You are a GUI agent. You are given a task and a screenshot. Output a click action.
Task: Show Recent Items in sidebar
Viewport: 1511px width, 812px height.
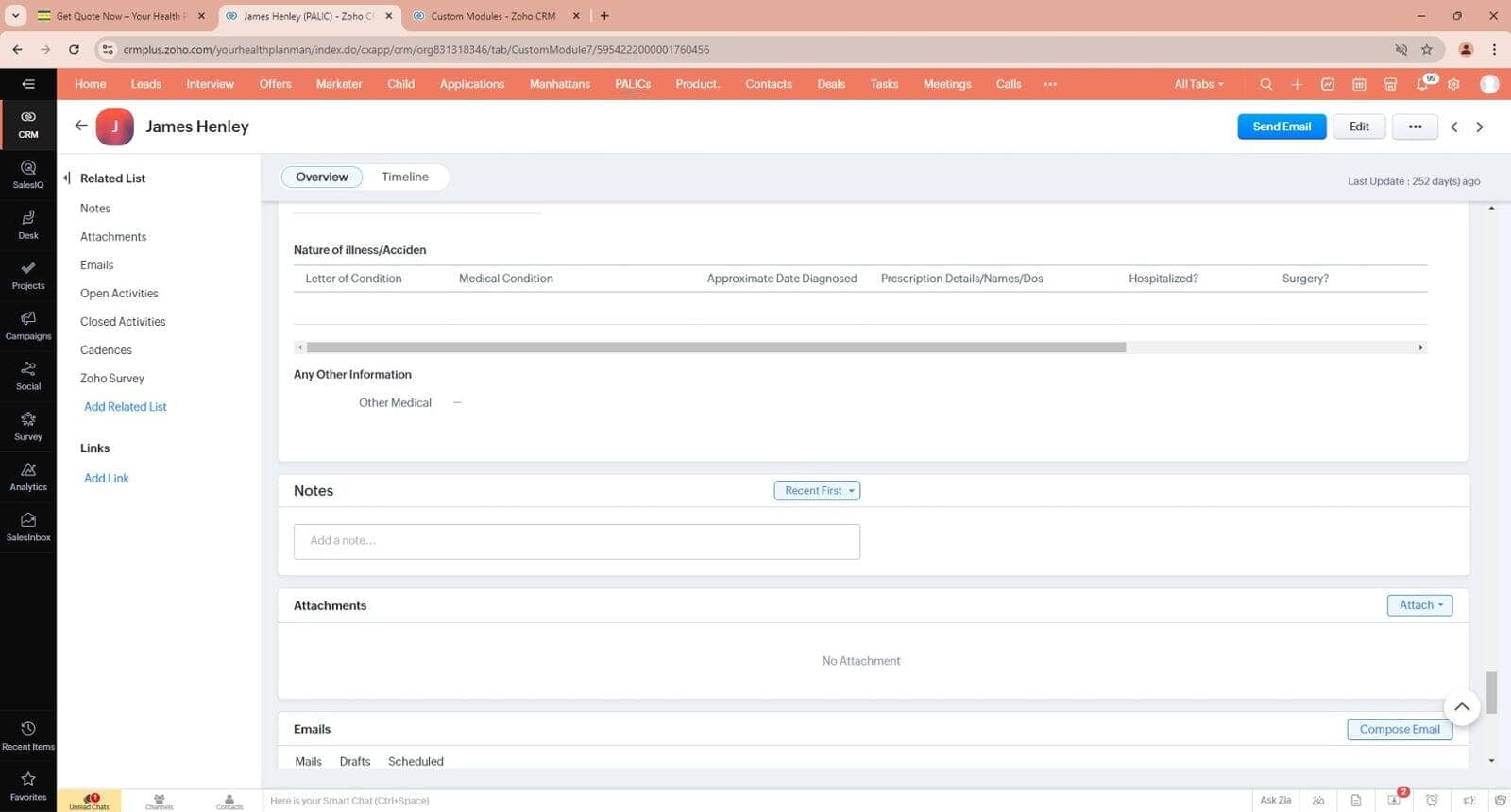click(28, 736)
